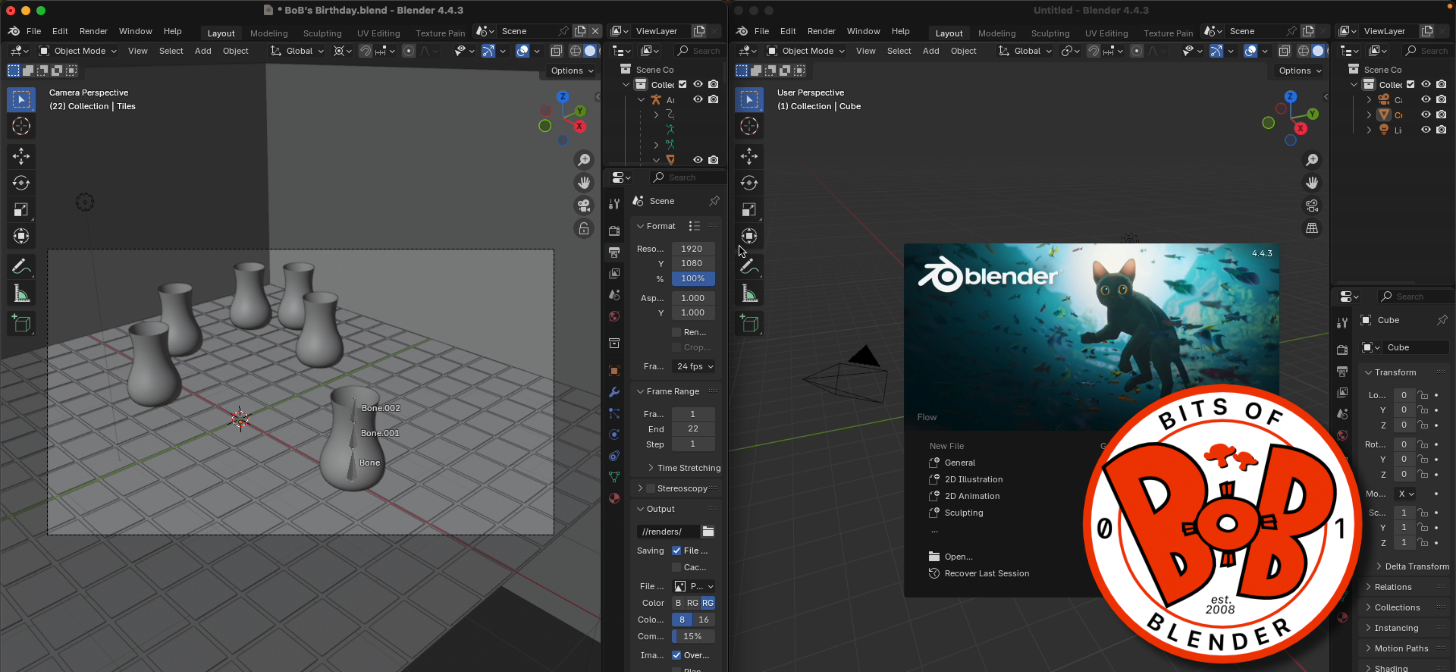Open World properties tab in BoB's Birthday window
1456x672 pixels.
(614, 317)
